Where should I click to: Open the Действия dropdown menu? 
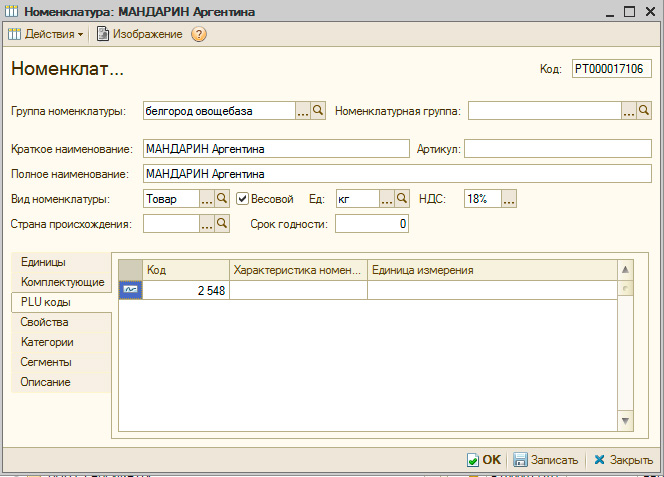click(46, 34)
